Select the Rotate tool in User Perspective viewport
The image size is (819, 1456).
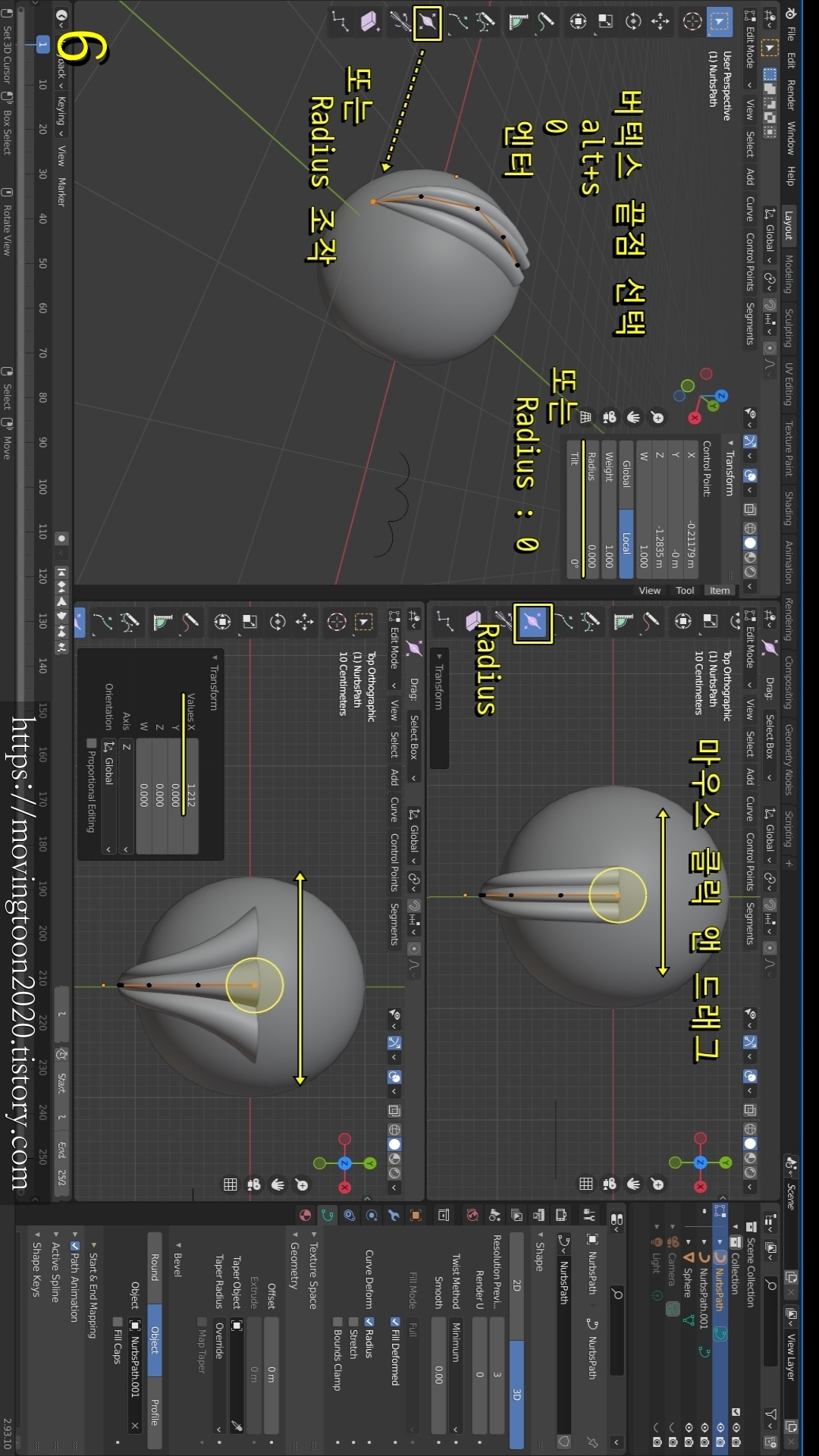(632, 22)
